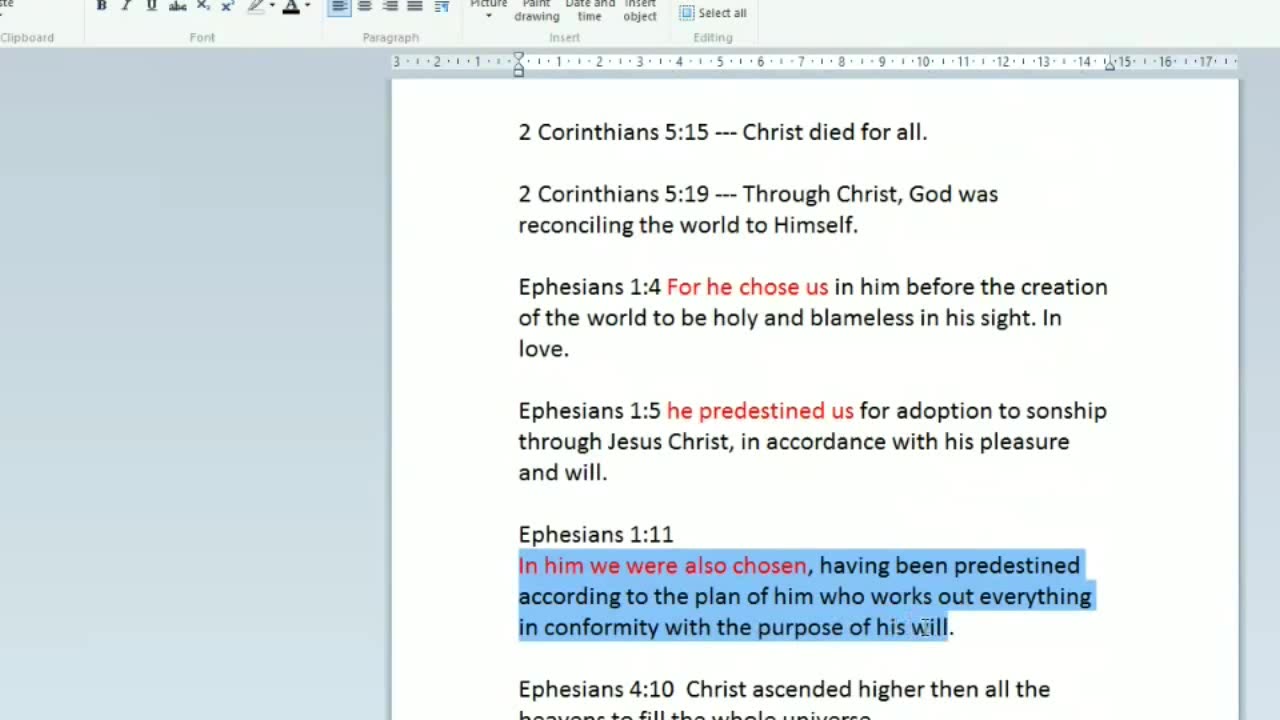Screen dimensions: 1280x720
Task: Align text to the right
Action: tap(390, 6)
